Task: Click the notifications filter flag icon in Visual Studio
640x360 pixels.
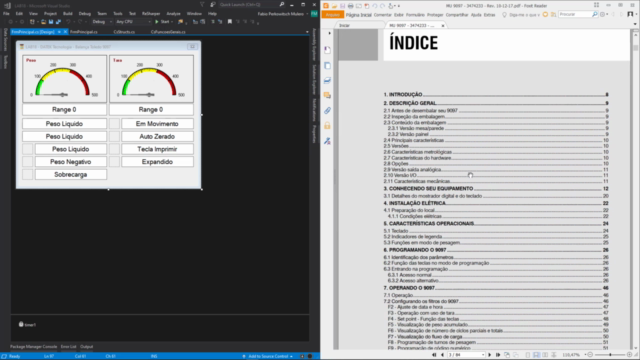Action: 202,4
